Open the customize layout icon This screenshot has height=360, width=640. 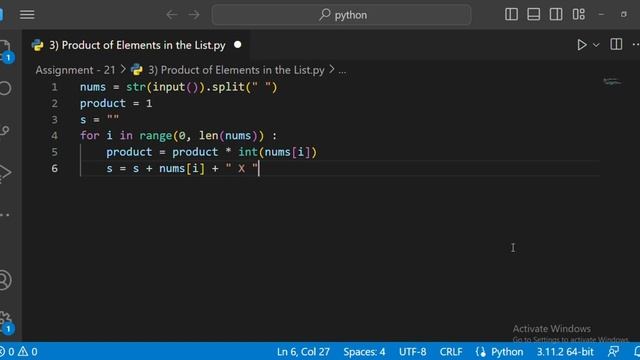tap(578, 14)
